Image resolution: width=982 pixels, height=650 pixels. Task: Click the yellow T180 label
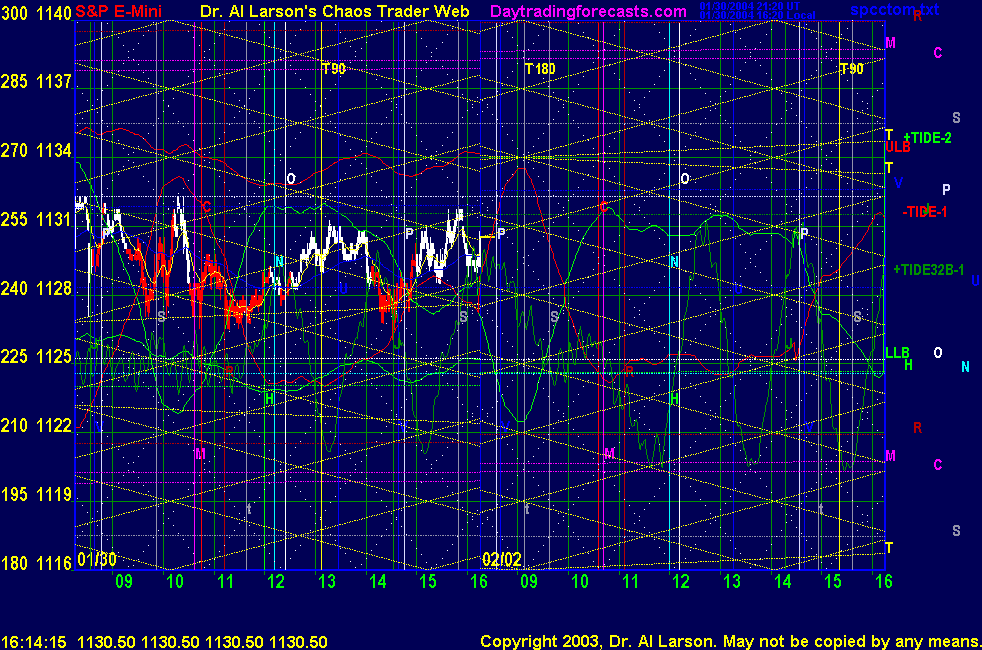(x=540, y=69)
